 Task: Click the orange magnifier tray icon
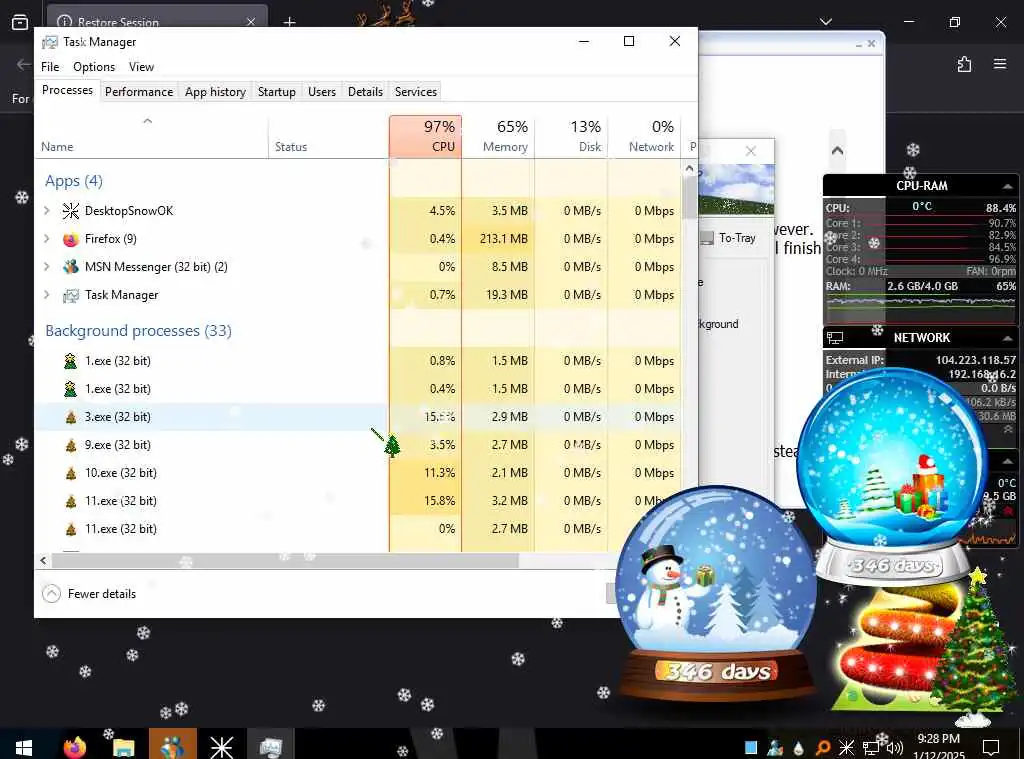[x=822, y=748]
